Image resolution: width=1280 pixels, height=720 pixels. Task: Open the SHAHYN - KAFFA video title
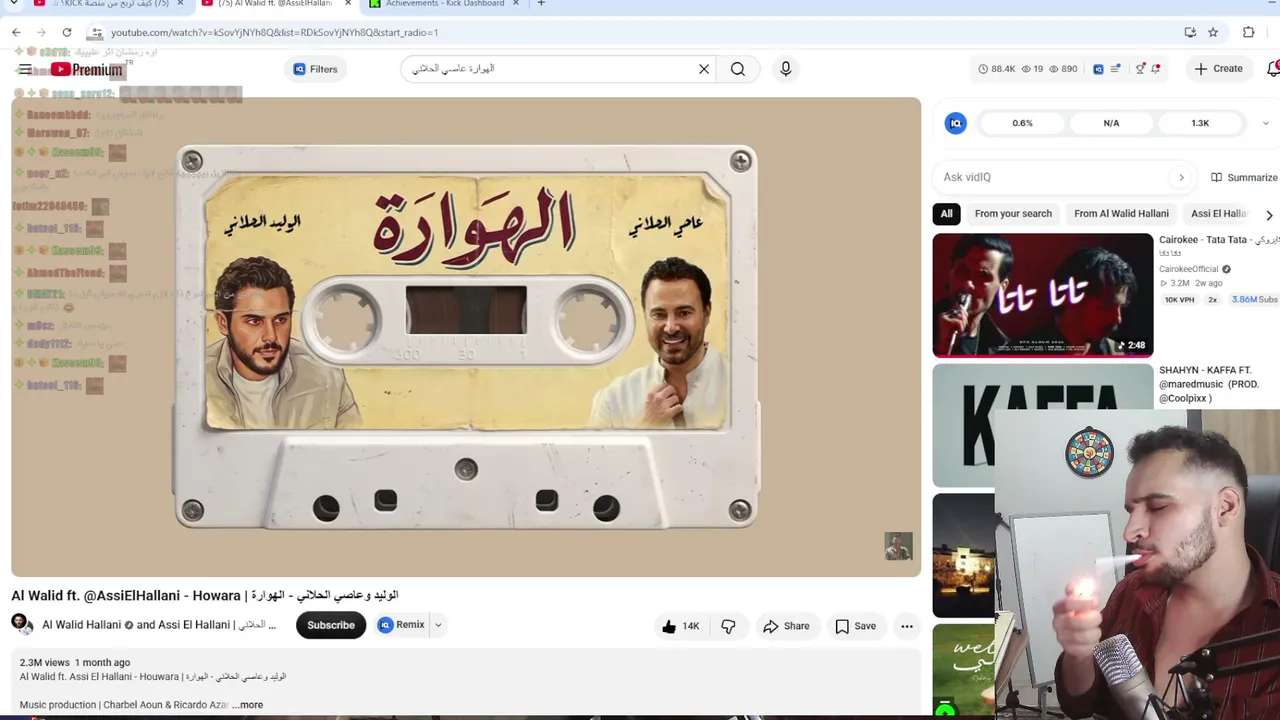pyautogui.click(x=1209, y=384)
